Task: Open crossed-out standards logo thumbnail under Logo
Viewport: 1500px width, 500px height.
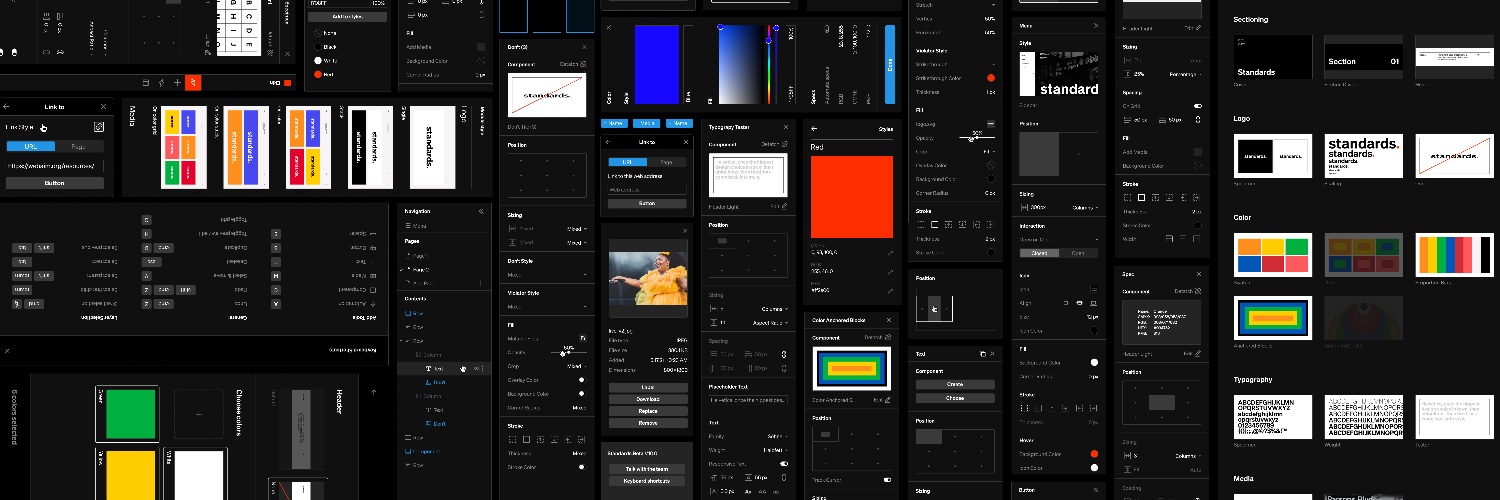Action: [x=1453, y=156]
